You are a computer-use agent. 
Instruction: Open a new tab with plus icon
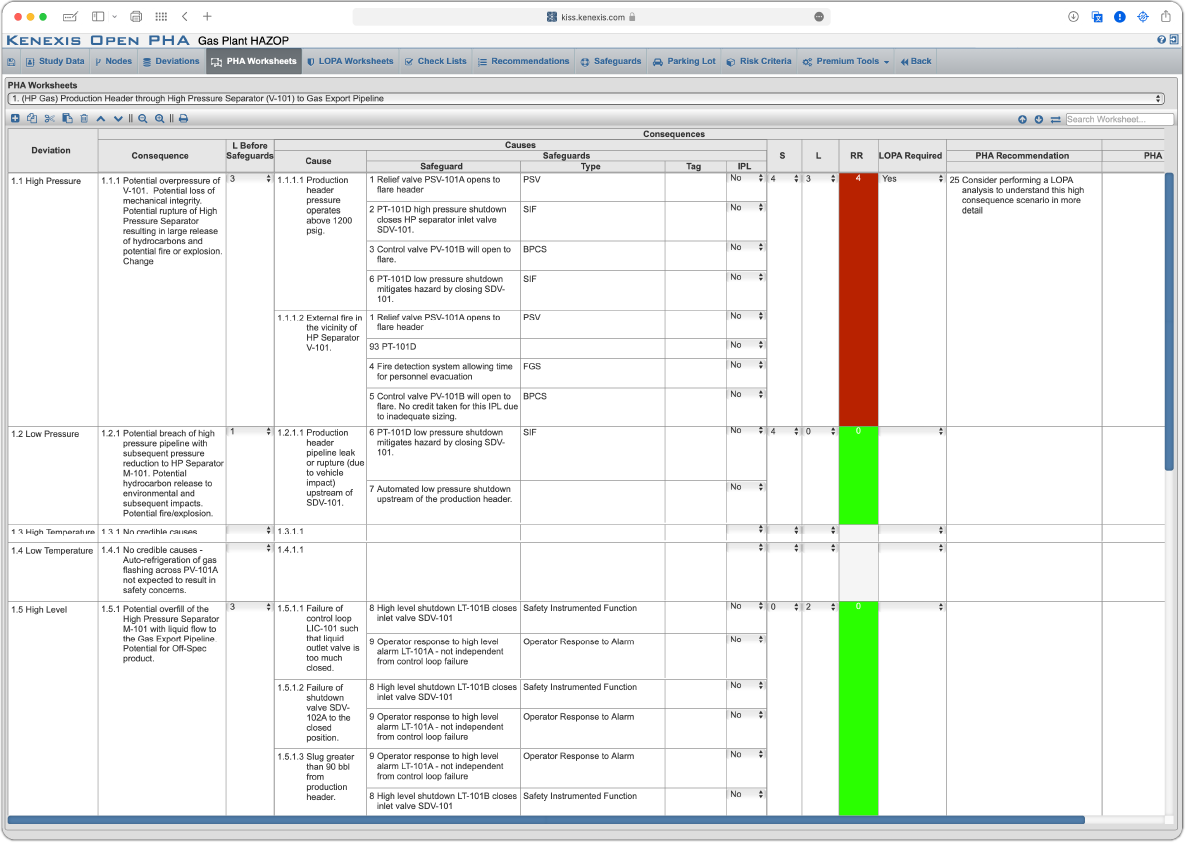(207, 17)
